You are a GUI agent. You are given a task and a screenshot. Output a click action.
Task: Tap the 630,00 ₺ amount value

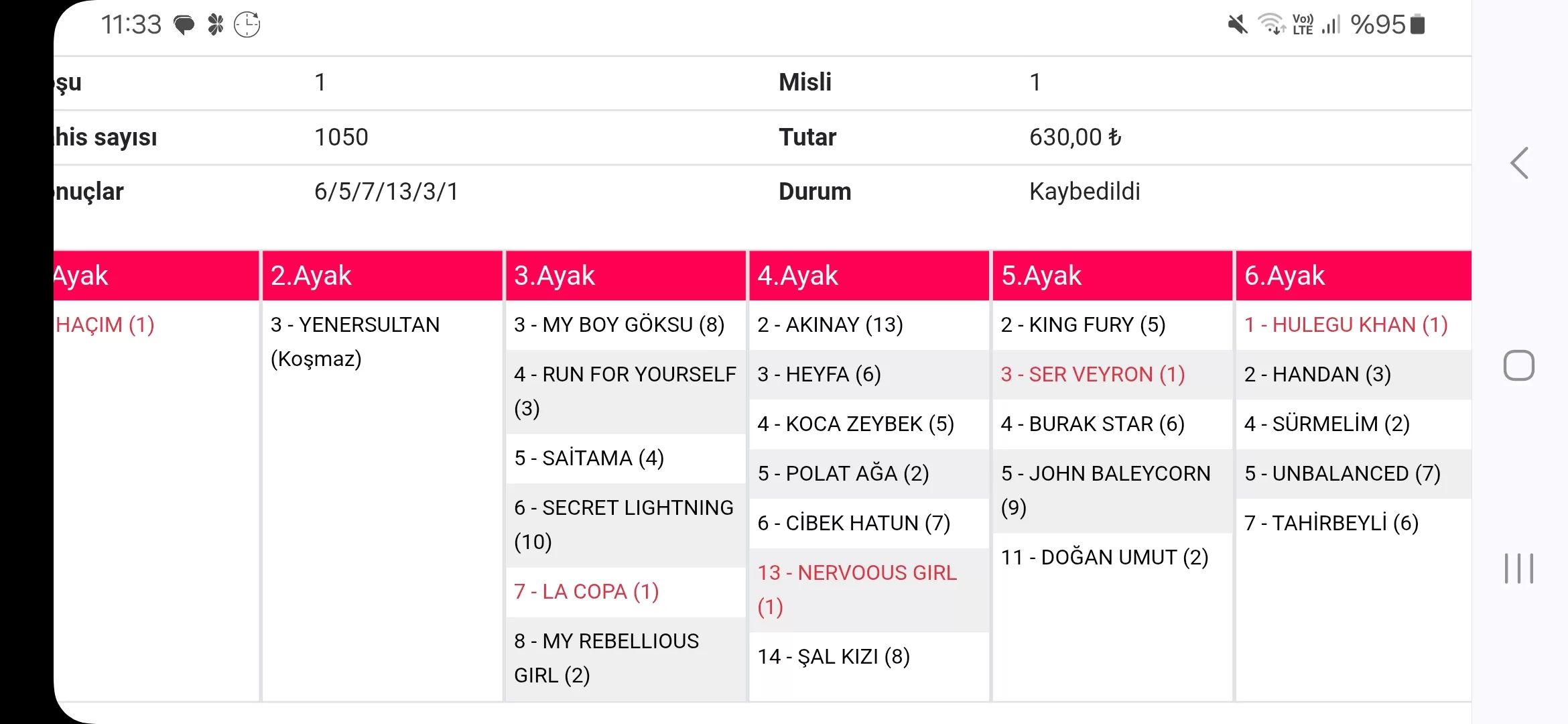[1075, 137]
